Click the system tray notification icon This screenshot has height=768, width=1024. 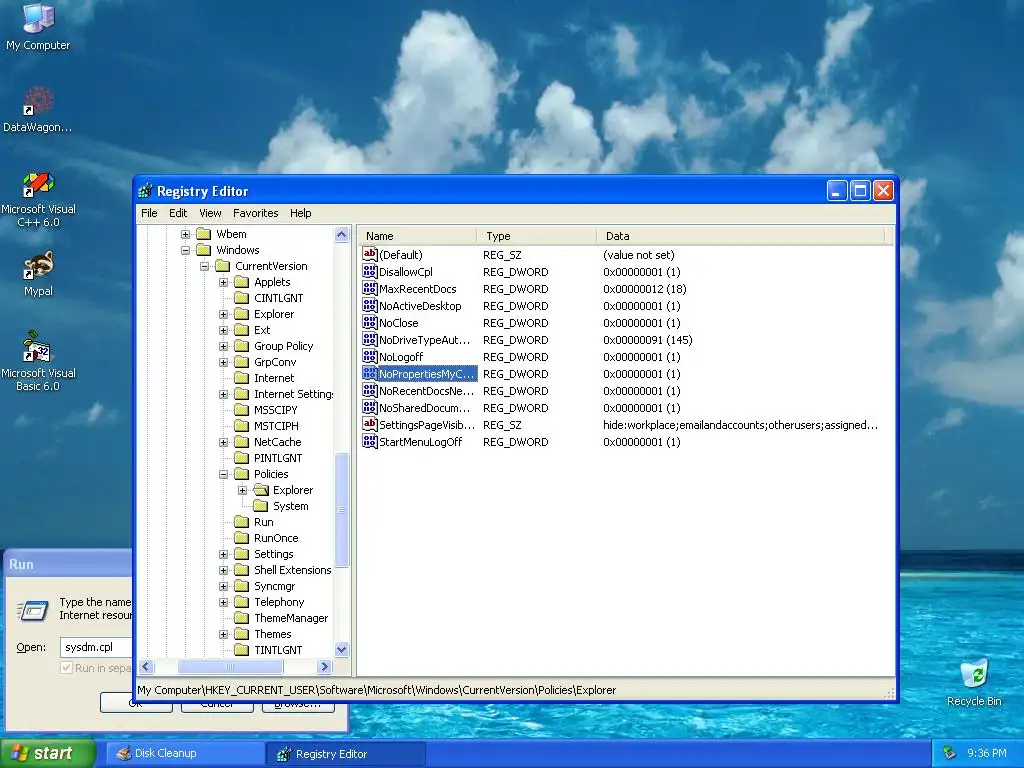[x=950, y=753]
